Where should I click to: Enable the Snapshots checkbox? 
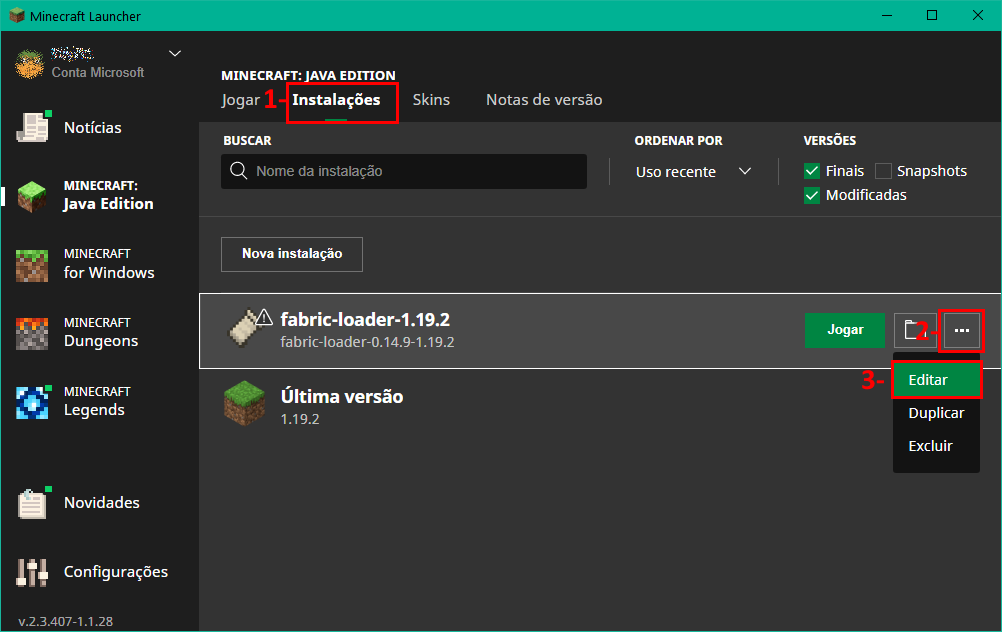click(883, 171)
